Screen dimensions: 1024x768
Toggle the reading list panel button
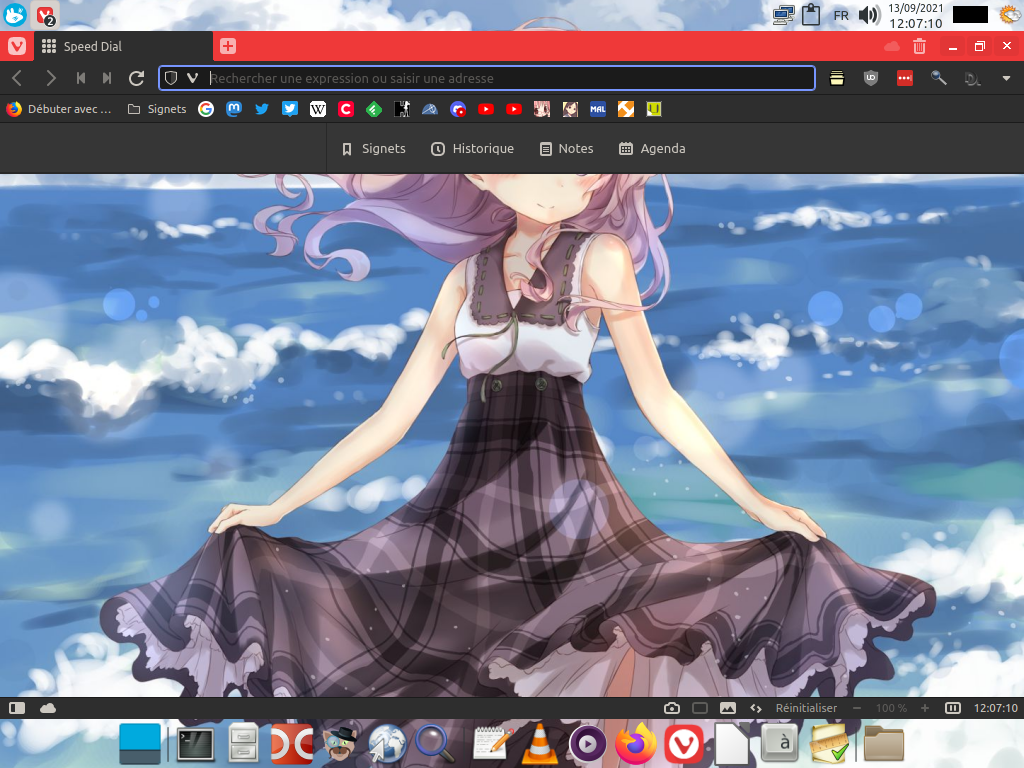[837, 78]
